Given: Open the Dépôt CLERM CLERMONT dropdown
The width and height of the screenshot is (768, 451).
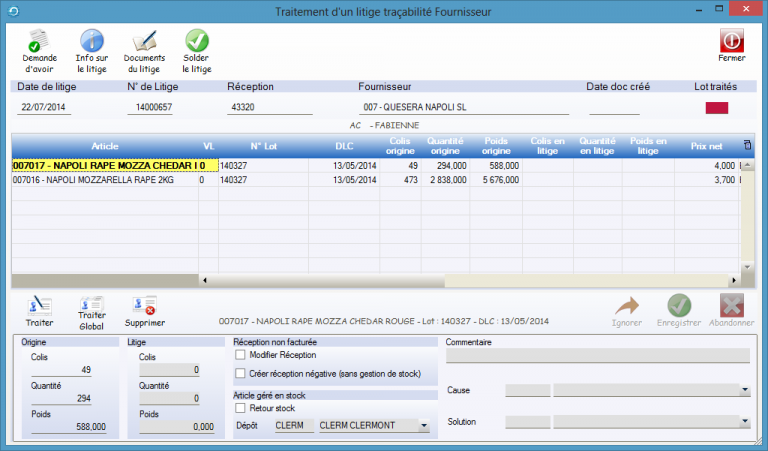Looking at the screenshot, I should (x=425, y=426).
